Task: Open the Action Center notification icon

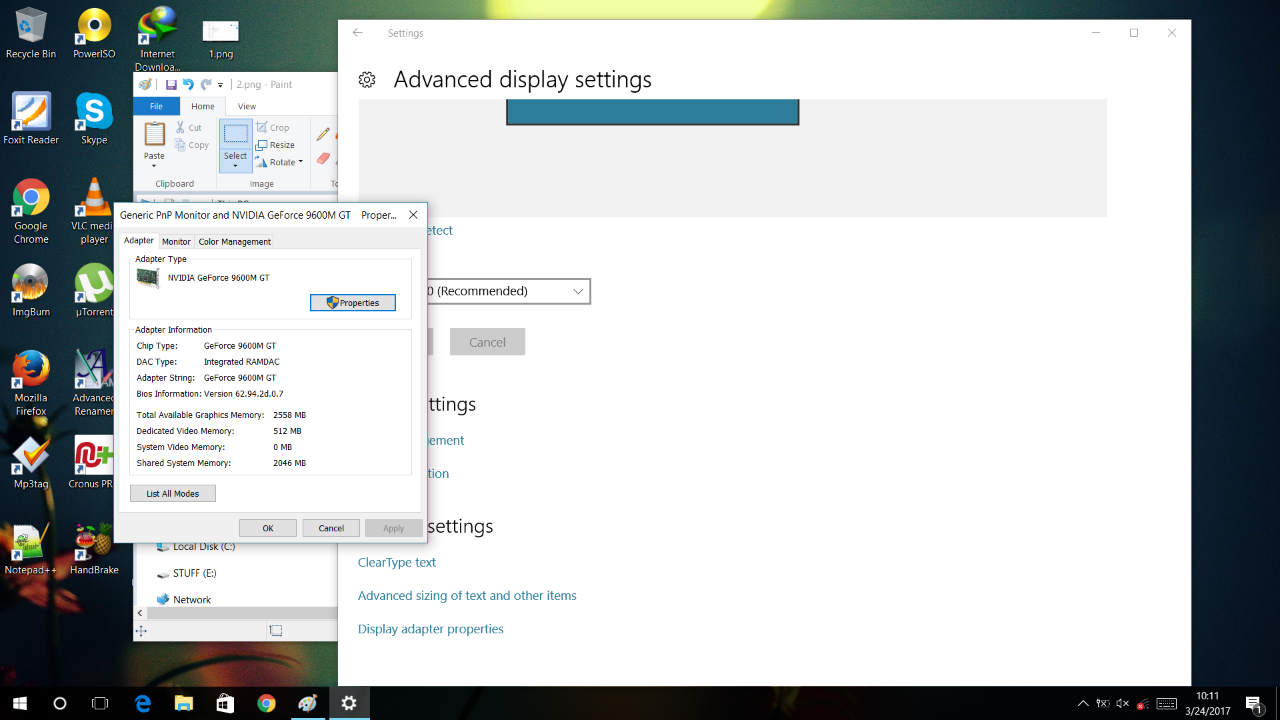Action: tap(1253, 703)
